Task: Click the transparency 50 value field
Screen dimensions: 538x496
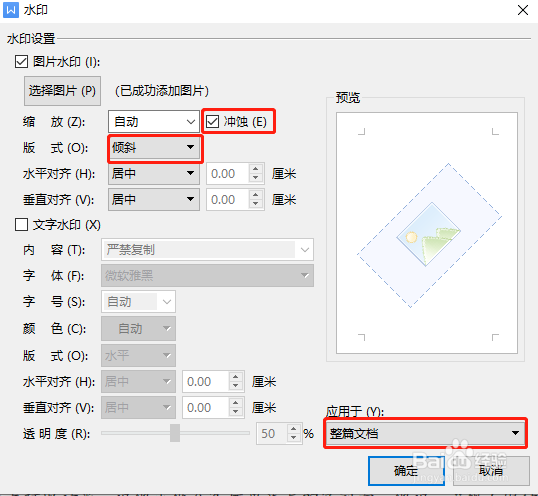Action: pyautogui.click(x=272, y=434)
